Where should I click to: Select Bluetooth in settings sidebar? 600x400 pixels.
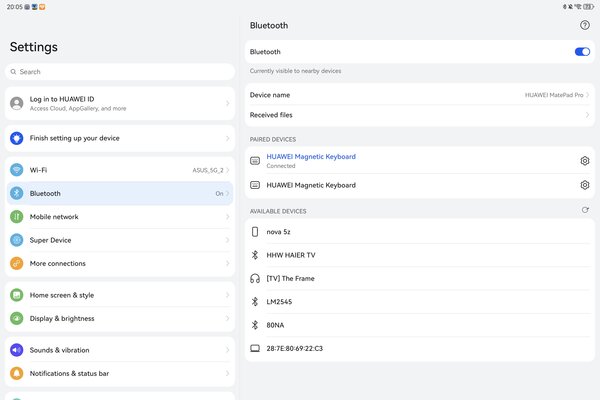[x=120, y=193]
